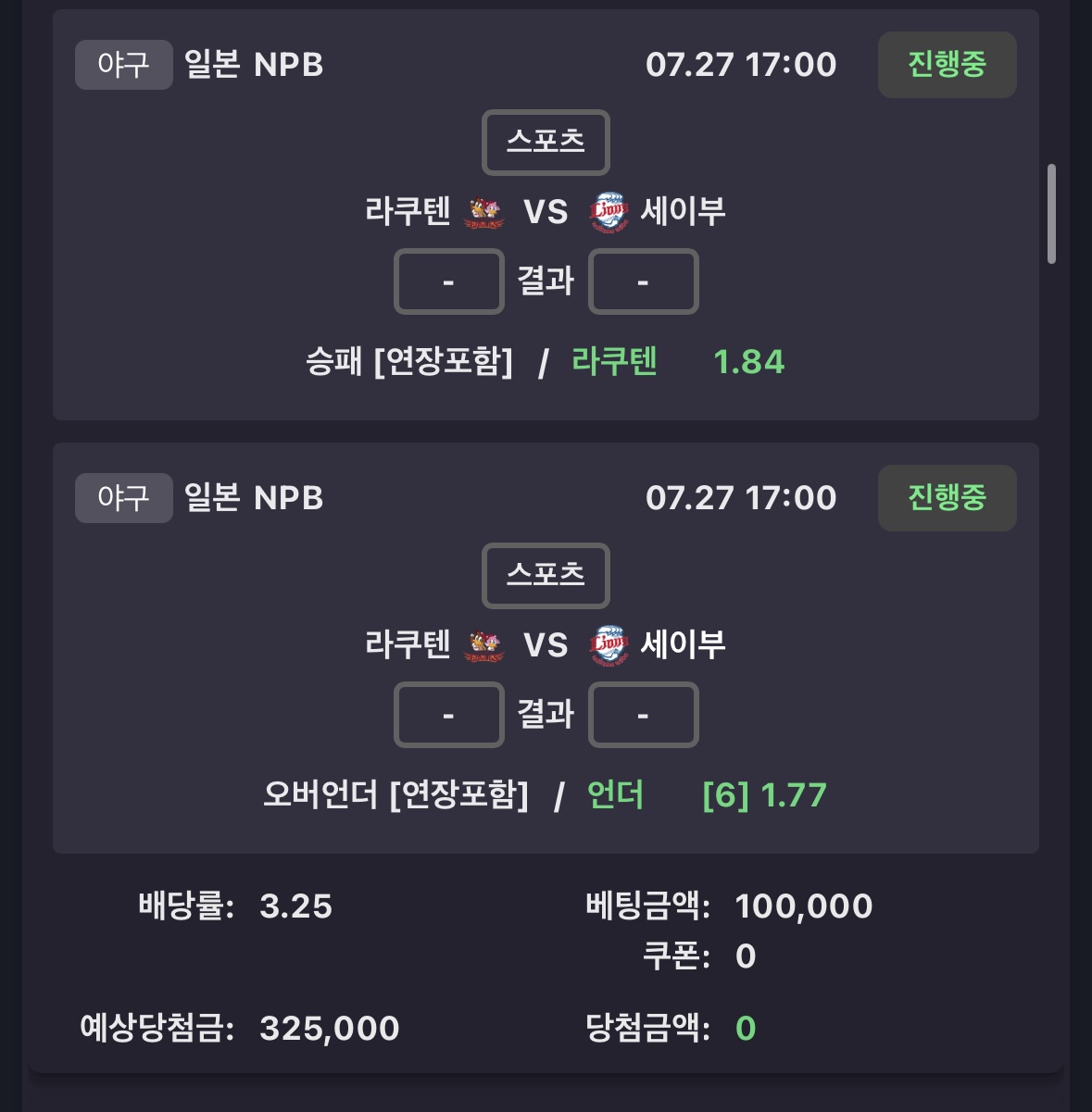This screenshot has height=1112, width=1092.
Task: Select the 라쿠텐 1.84 pick text
Action: click(678, 361)
